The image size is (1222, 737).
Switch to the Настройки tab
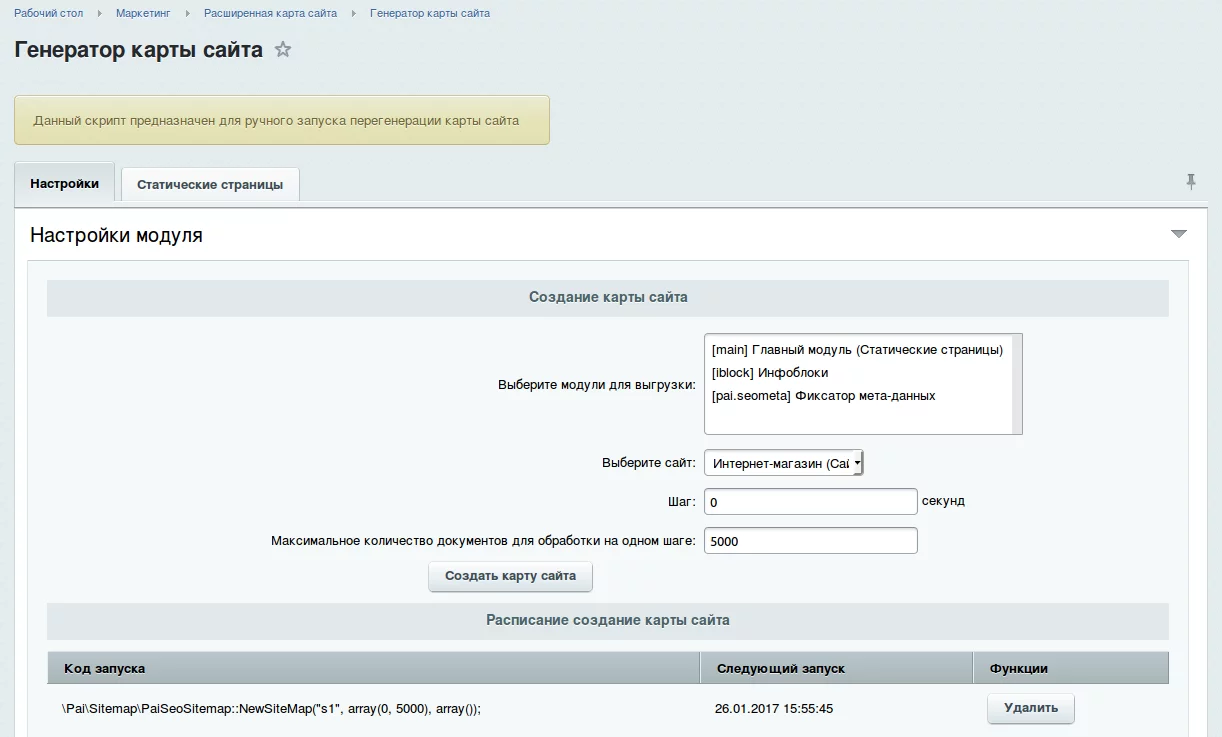(x=65, y=184)
